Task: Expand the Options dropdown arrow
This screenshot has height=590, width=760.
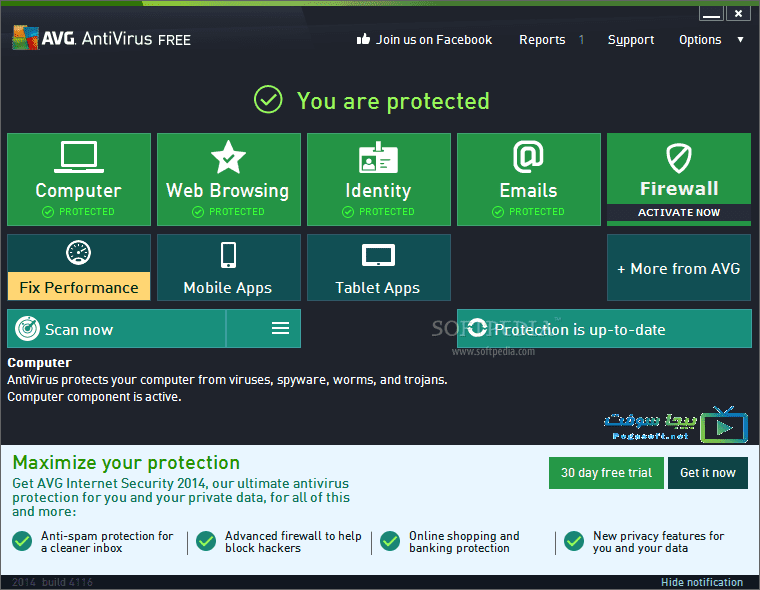Action: click(740, 40)
